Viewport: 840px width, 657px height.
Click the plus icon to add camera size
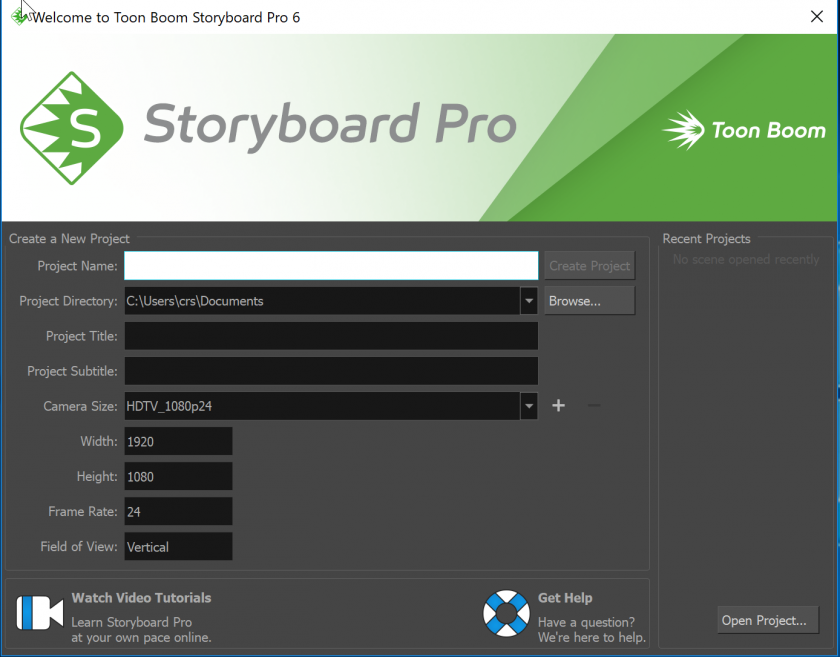[558, 406]
